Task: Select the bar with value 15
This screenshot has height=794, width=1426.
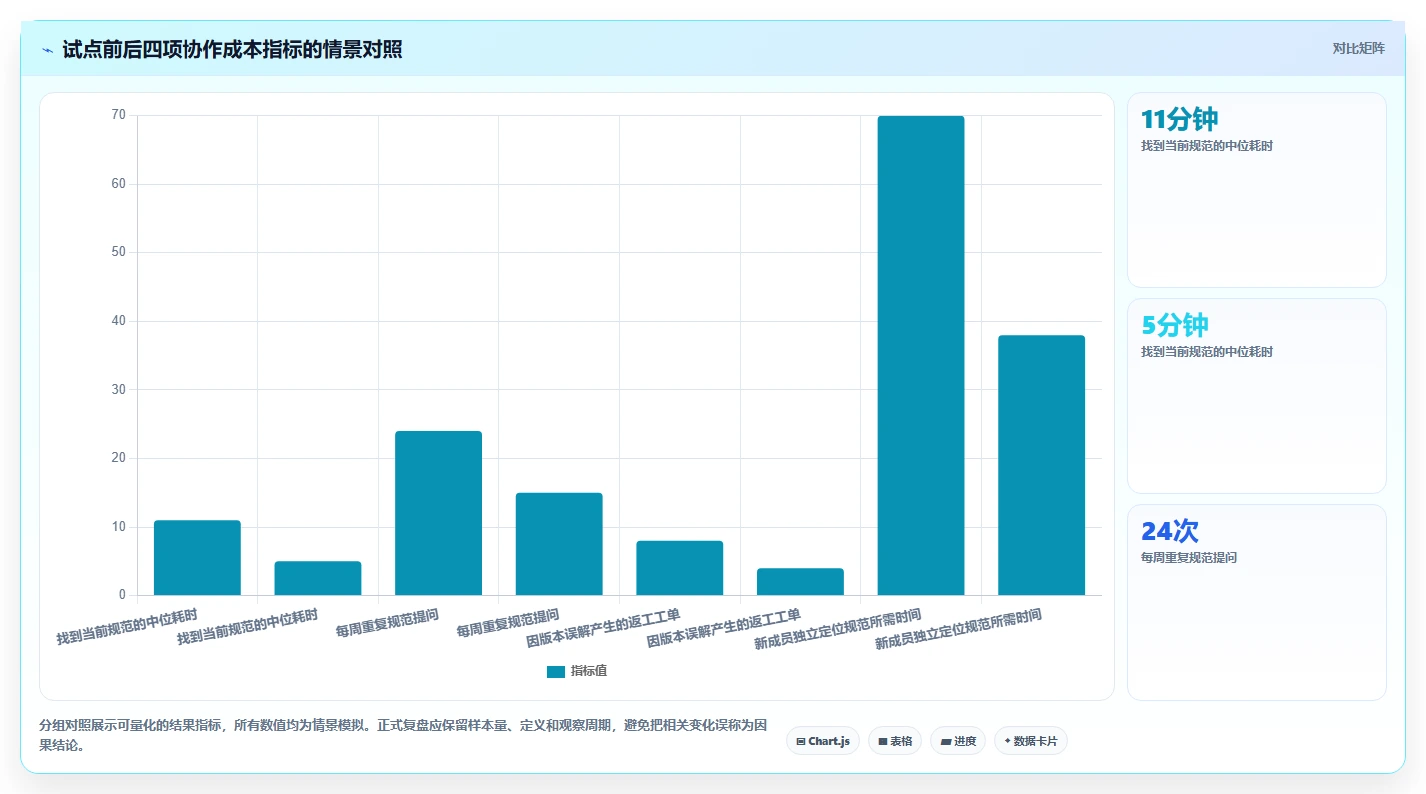Action: [x=559, y=544]
